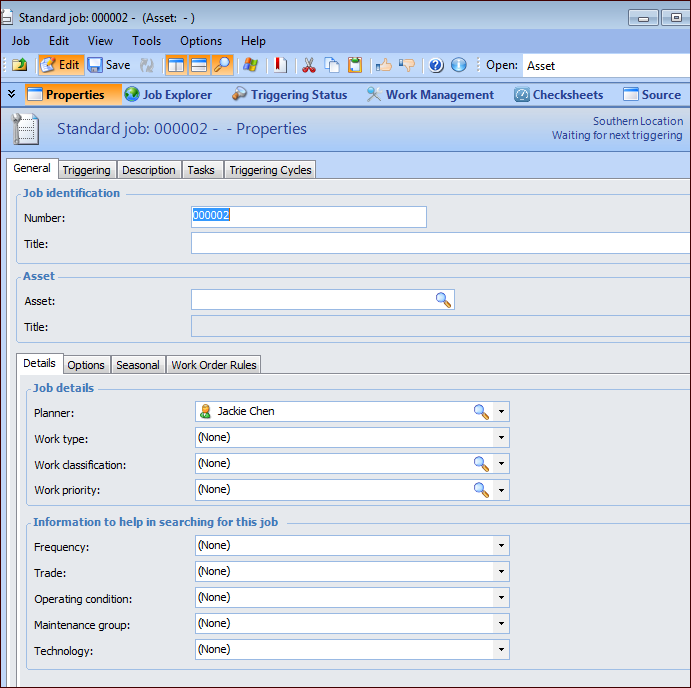Open the Tools menu
691x688 pixels.
coord(146,41)
